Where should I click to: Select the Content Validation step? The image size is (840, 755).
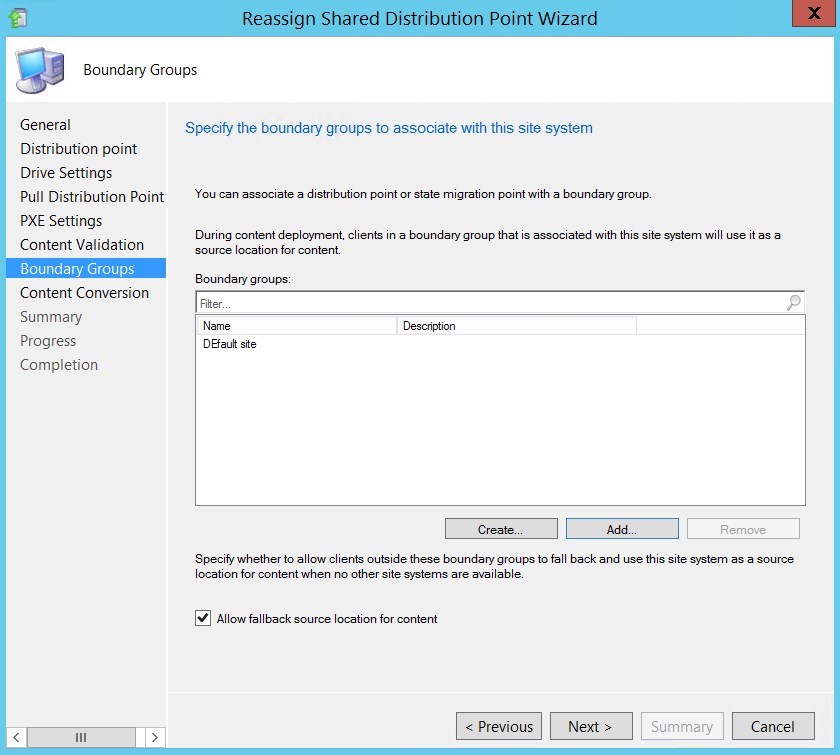coord(81,244)
